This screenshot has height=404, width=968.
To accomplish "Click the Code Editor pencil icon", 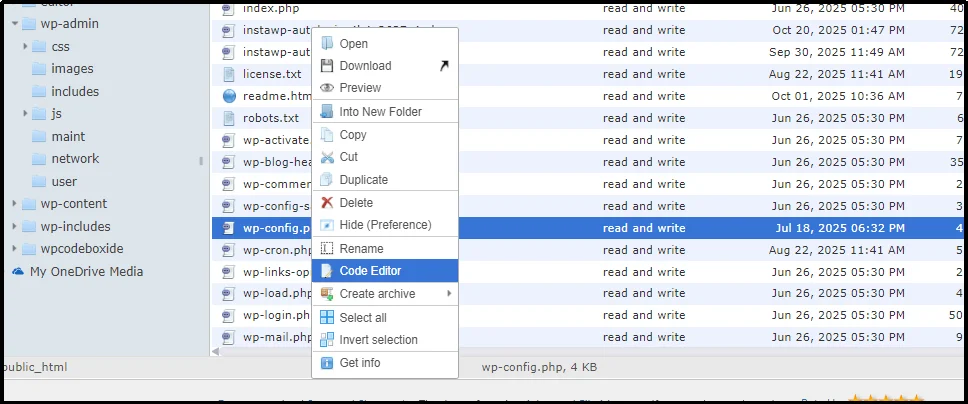I will coord(327,271).
